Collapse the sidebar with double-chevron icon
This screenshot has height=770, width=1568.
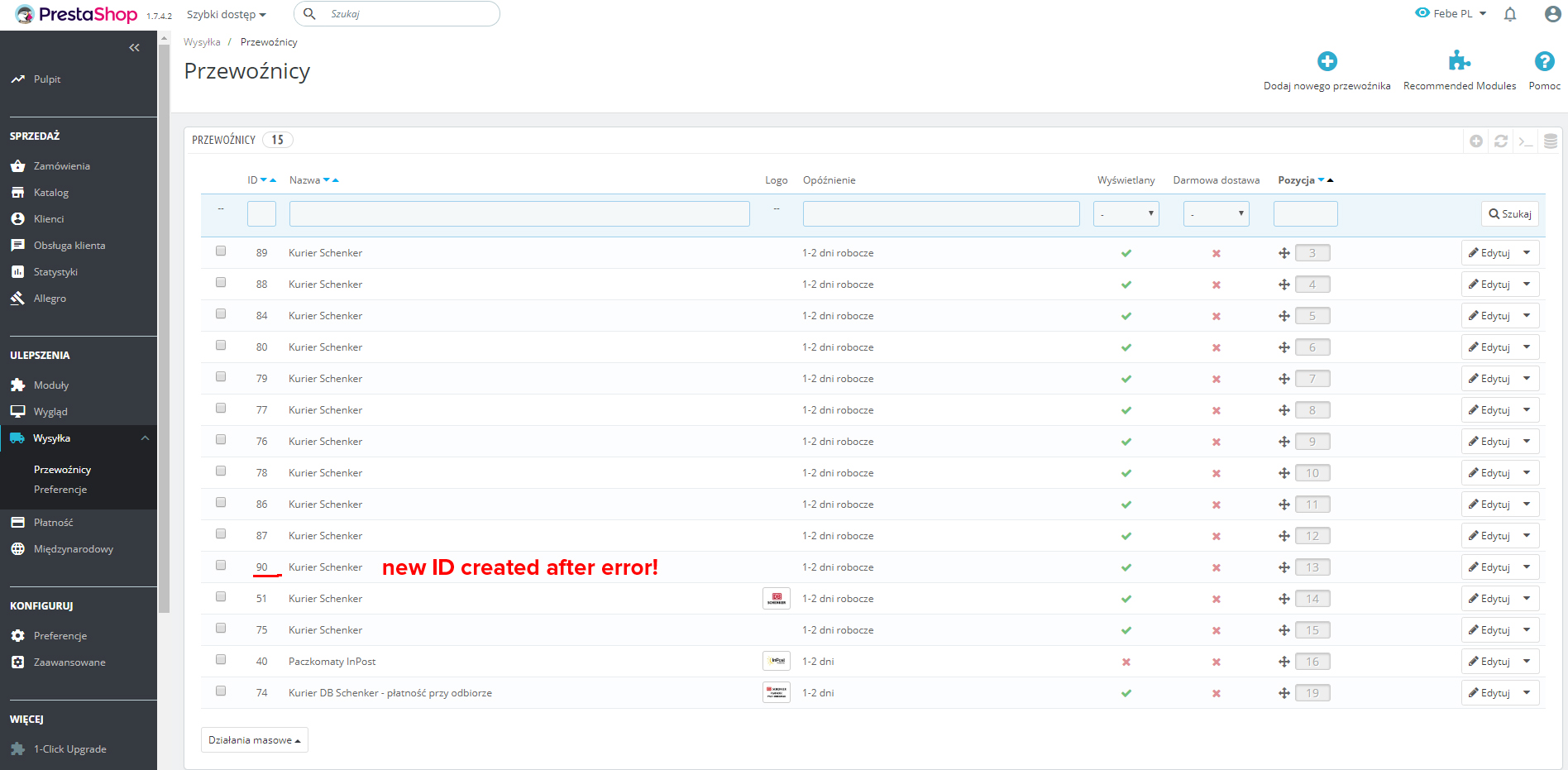click(134, 48)
